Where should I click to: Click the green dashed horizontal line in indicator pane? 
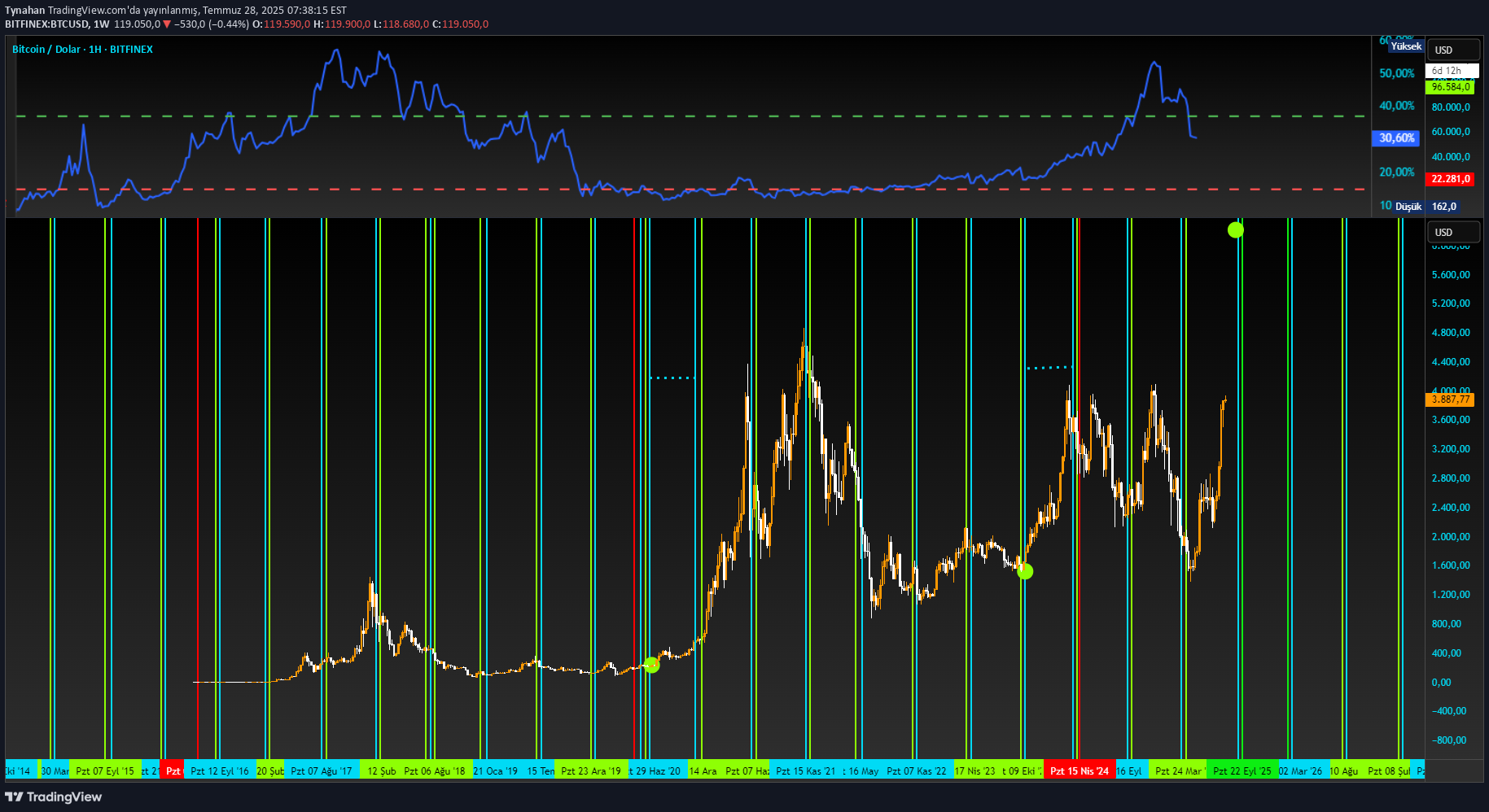click(690, 116)
